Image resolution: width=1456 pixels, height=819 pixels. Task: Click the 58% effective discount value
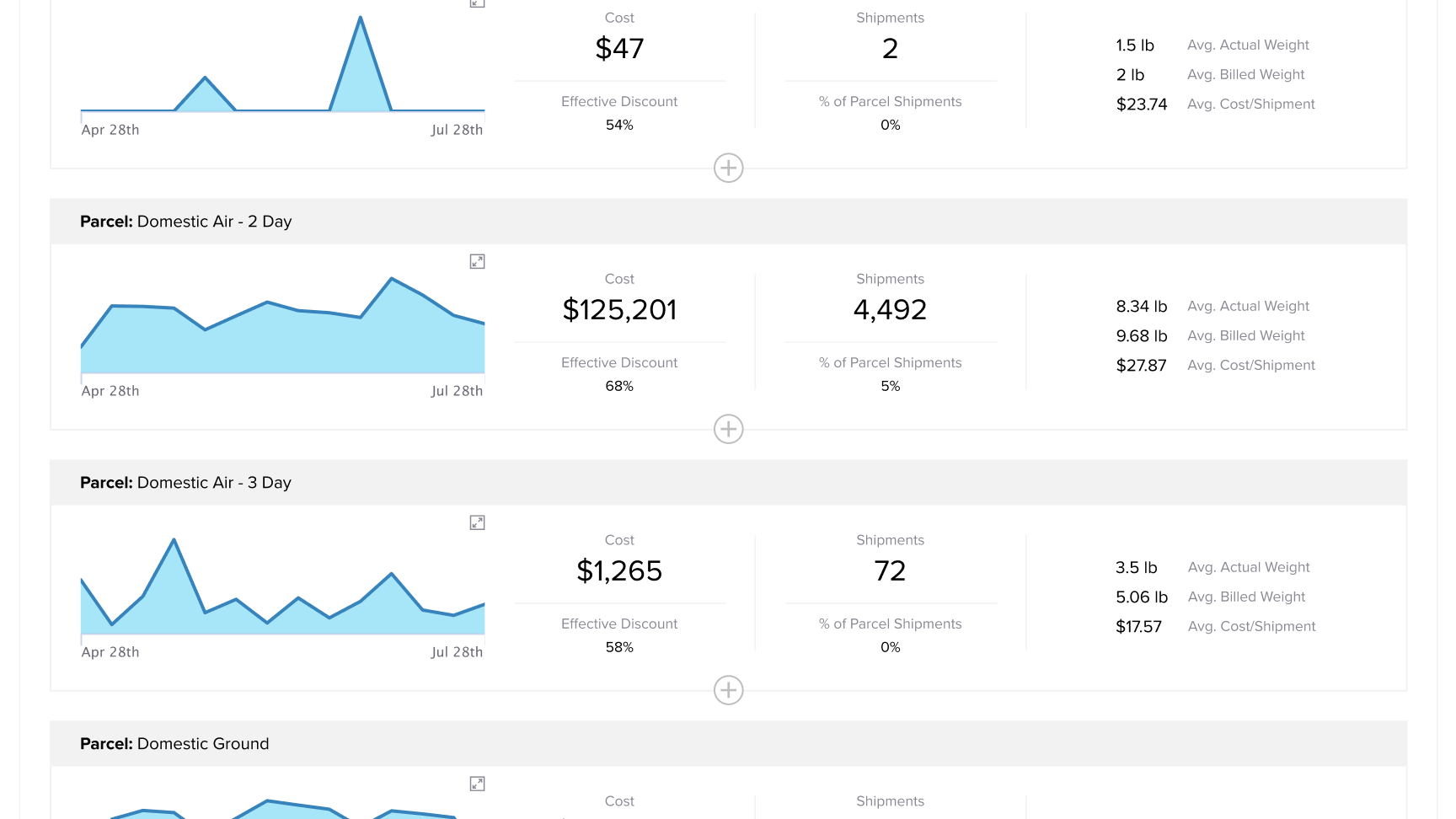[x=619, y=647]
